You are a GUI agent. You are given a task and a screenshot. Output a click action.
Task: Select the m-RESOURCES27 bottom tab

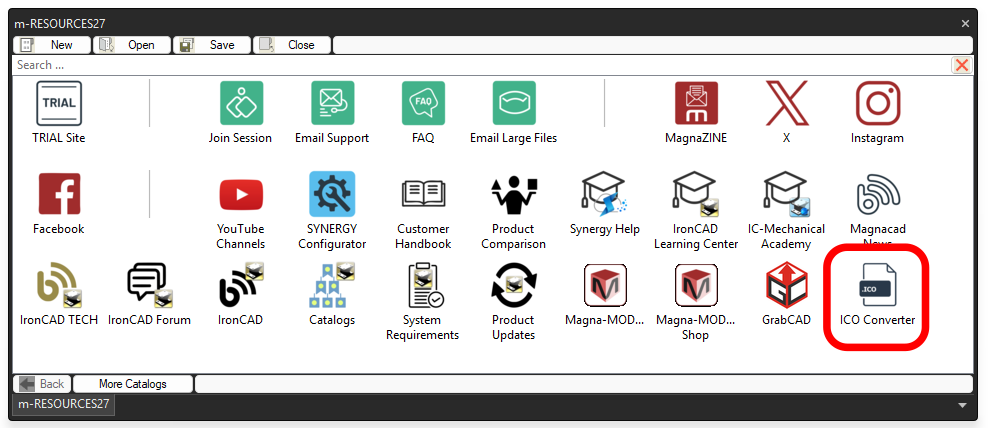point(63,404)
